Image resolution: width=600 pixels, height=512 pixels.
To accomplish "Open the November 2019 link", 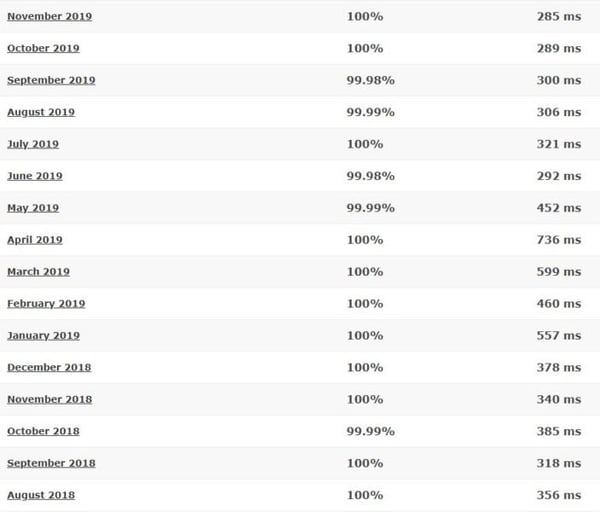I will (x=50, y=16).
